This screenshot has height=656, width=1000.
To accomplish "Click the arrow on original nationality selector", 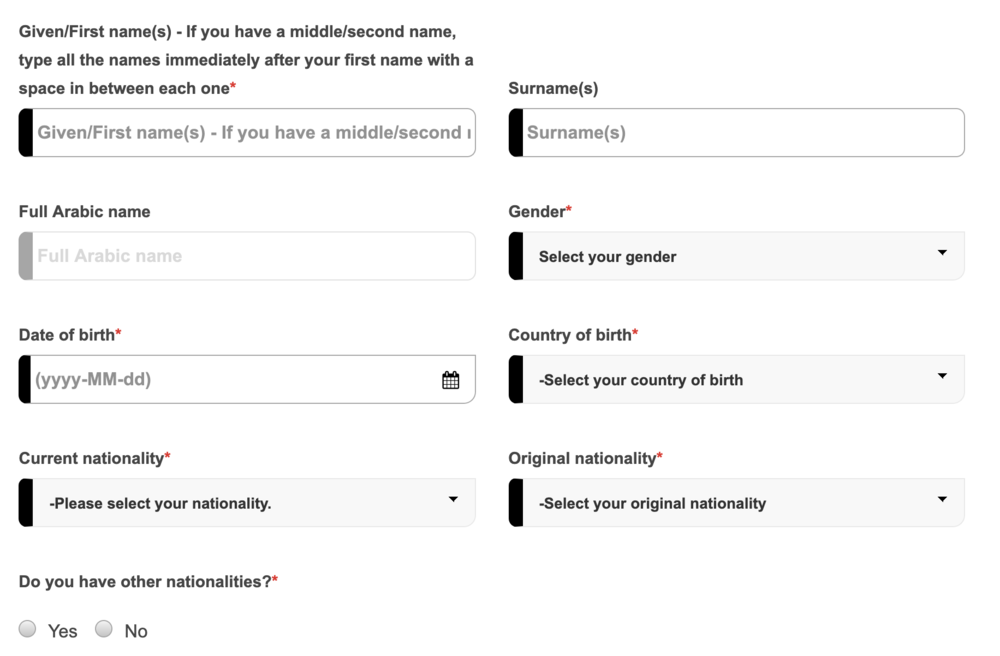I will pos(942,499).
